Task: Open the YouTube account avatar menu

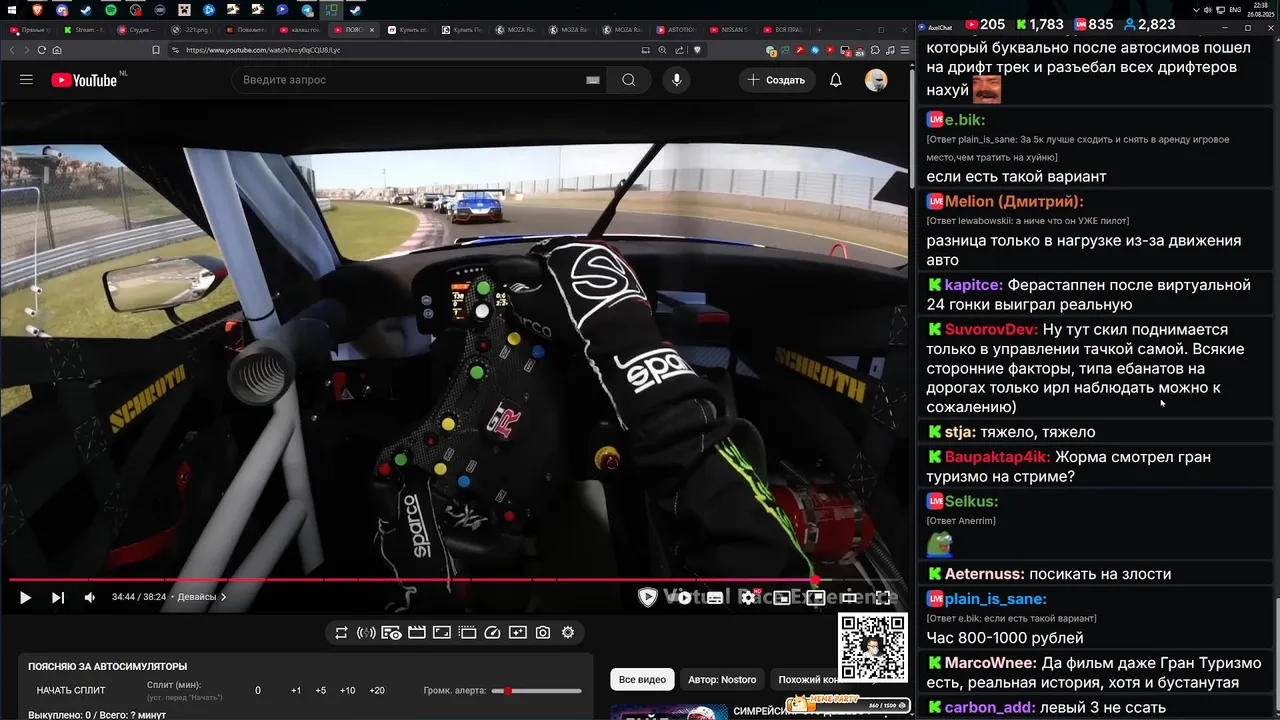Action: pos(876,80)
